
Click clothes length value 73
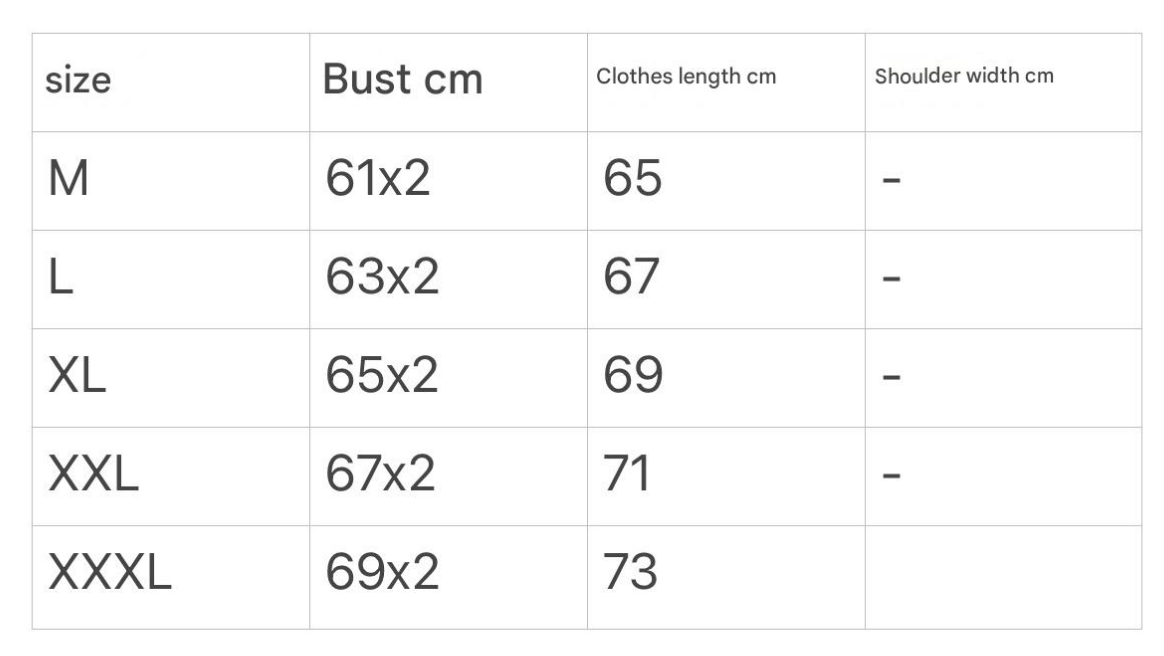(630, 574)
